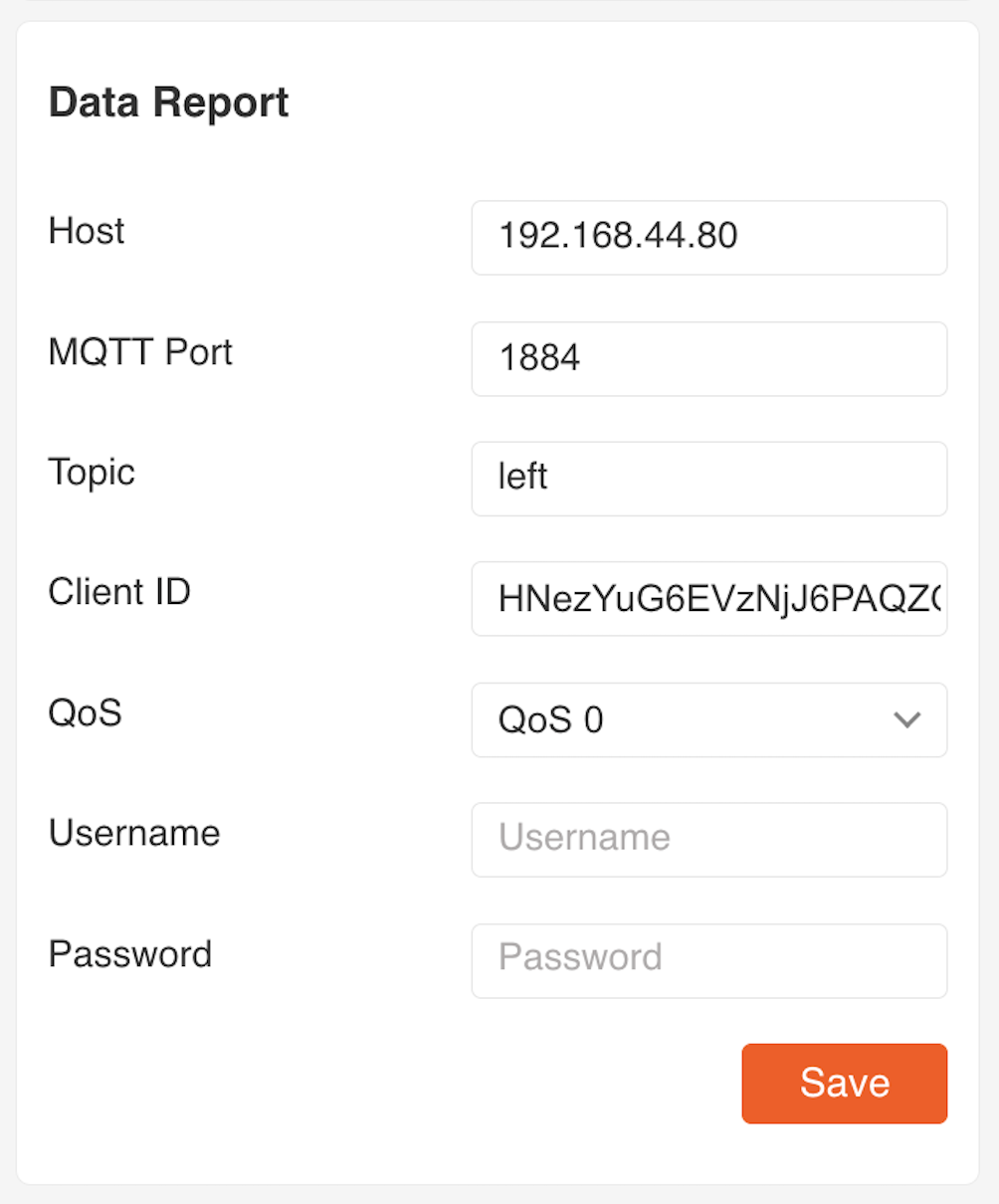Click the Host label text
The width and height of the screenshot is (999, 1204).
click(86, 231)
